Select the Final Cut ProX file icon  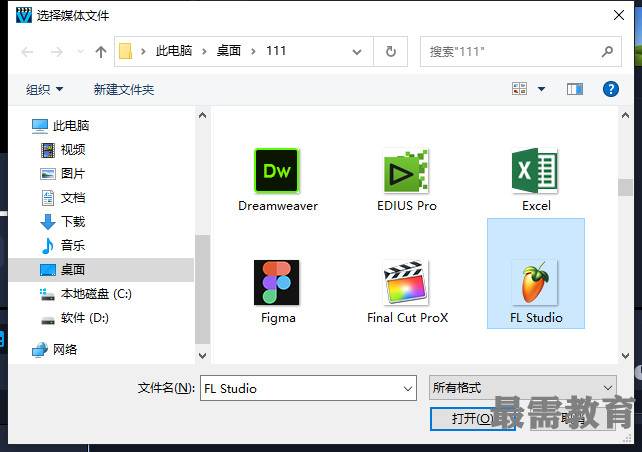pos(406,282)
